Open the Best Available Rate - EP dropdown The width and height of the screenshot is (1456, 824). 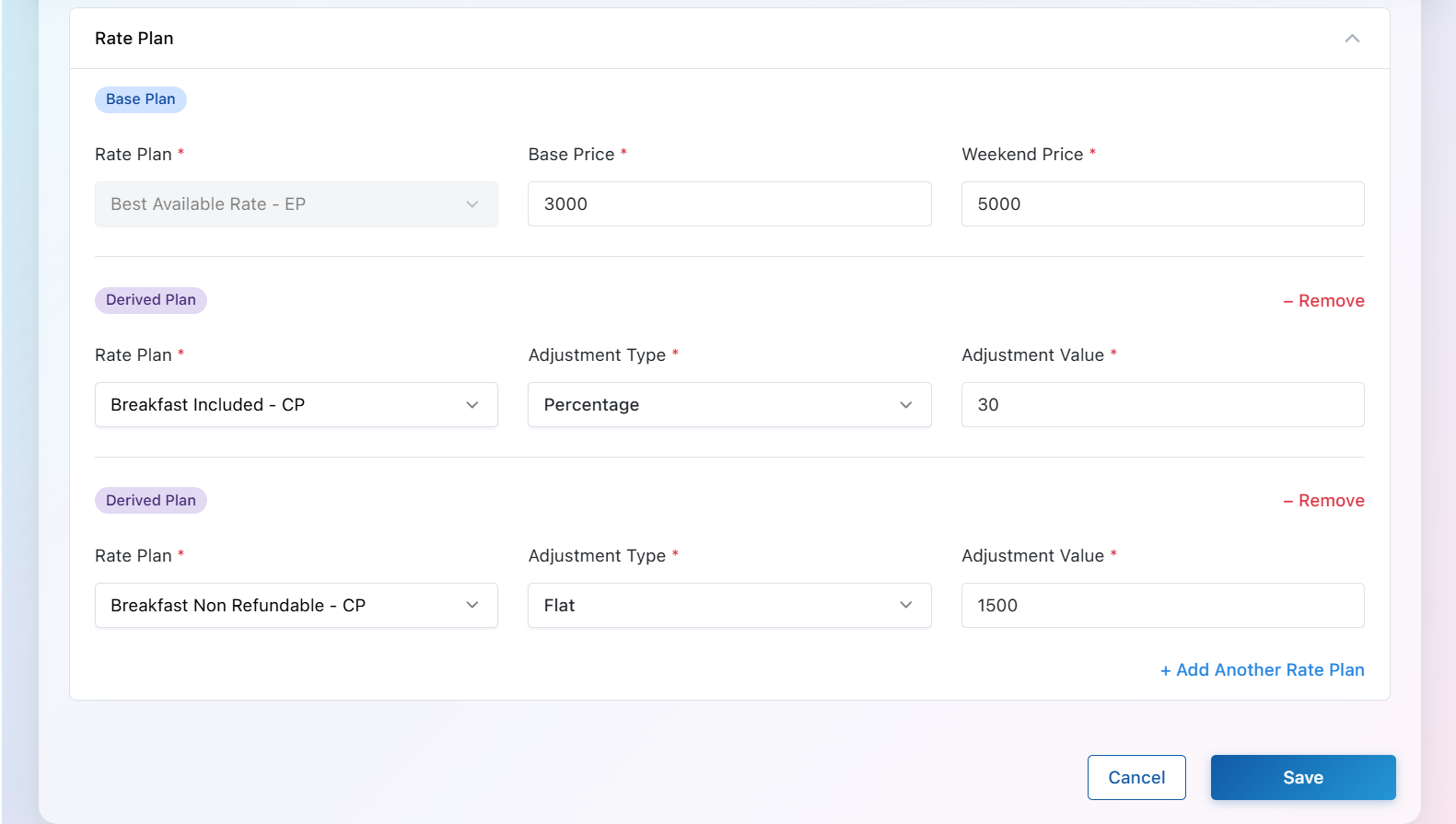(297, 204)
